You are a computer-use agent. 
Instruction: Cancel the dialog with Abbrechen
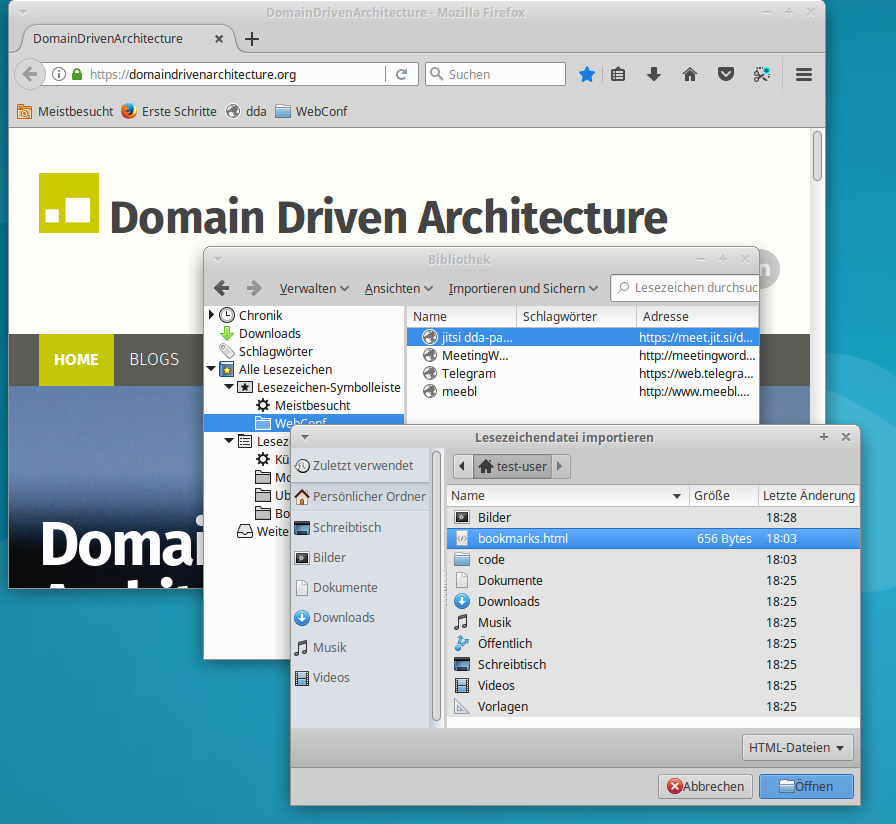tap(705, 786)
